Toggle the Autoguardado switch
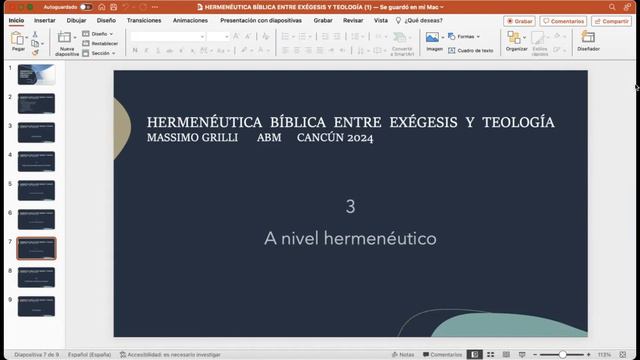The image size is (640, 360). click(x=86, y=7)
